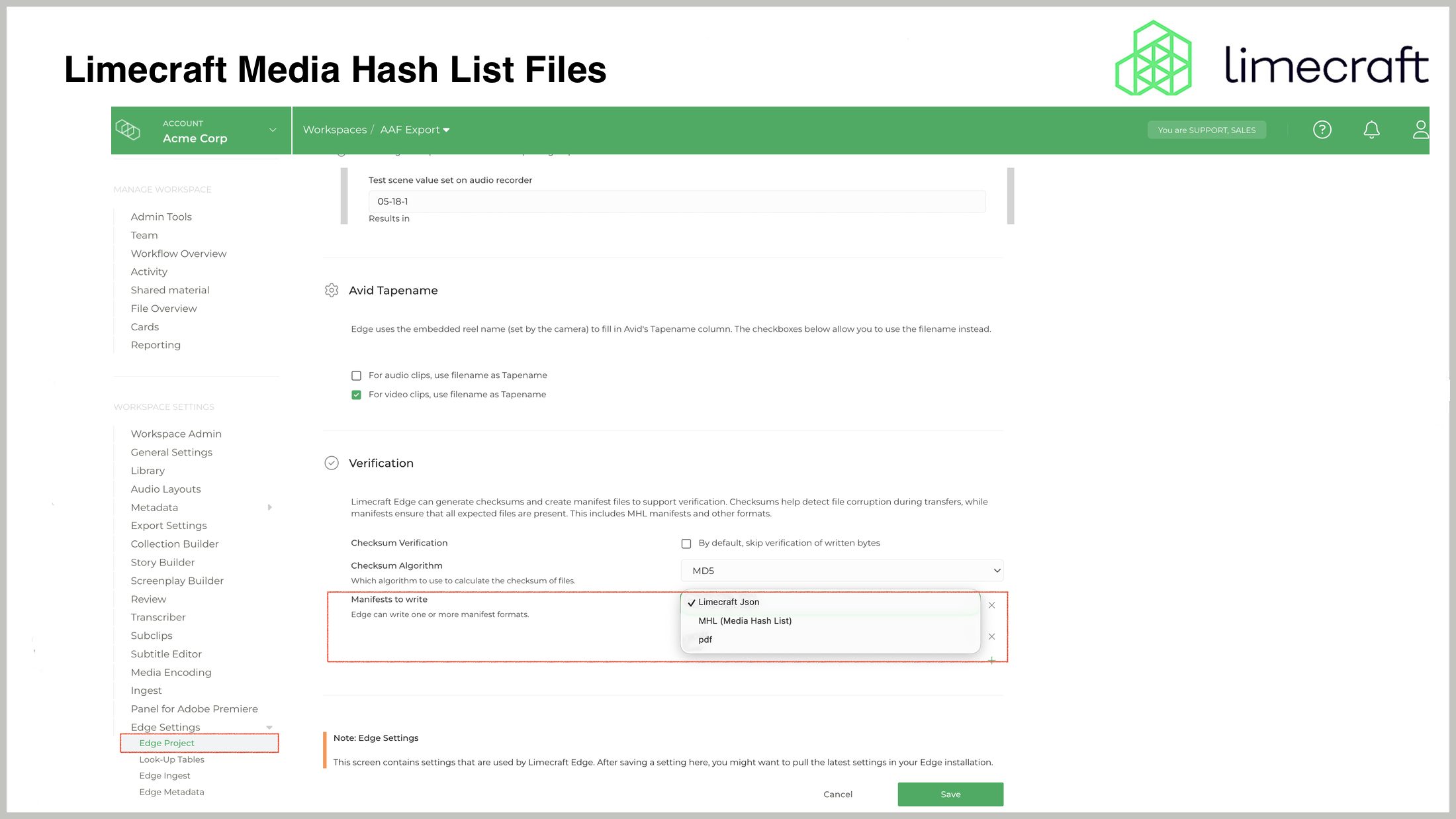Uncheck video clips filename as Tapename
Image resolution: width=1456 pixels, height=819 pixels.
[x=356, y=395]
